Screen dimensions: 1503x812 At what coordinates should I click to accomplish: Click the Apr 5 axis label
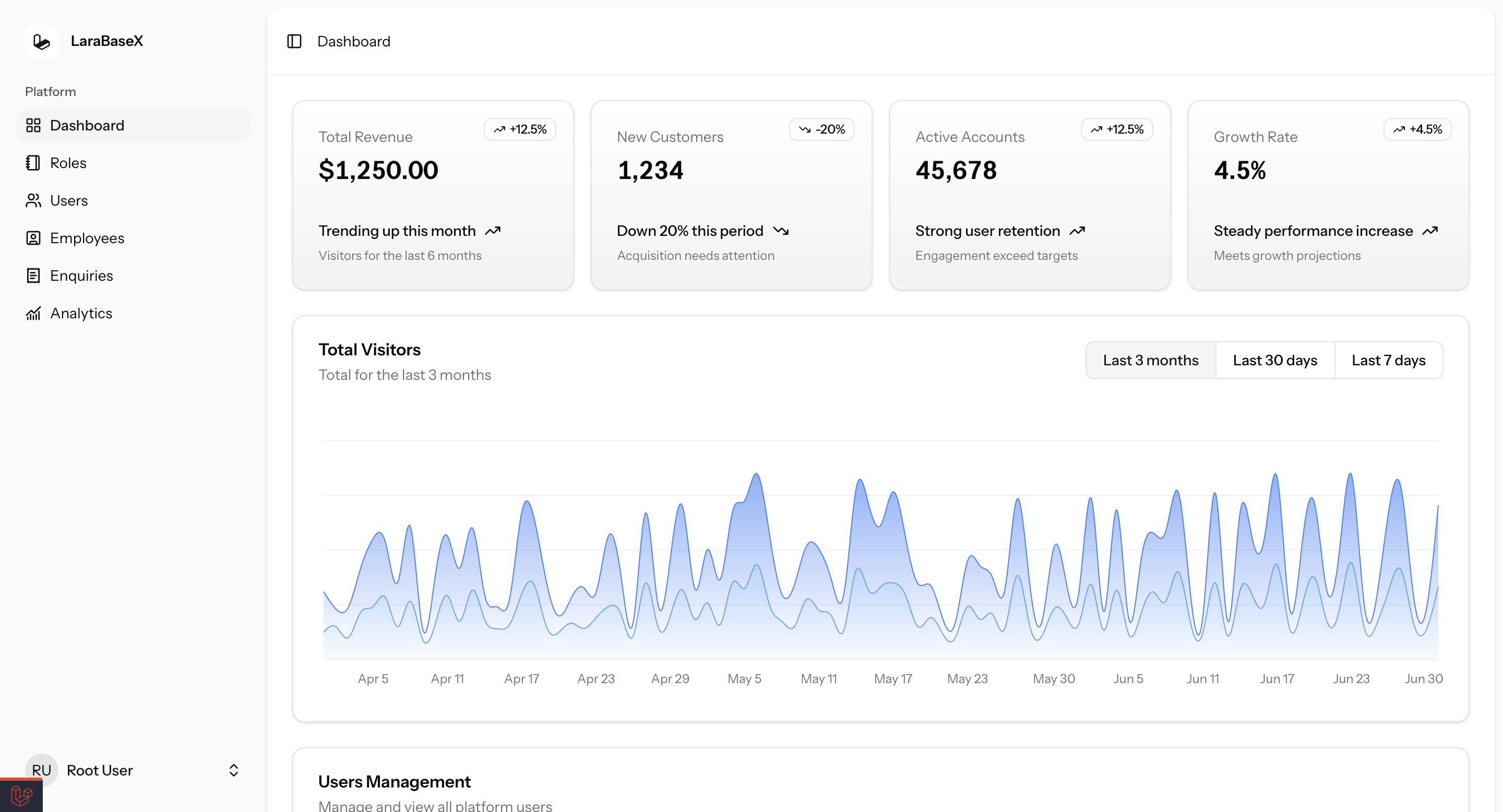[373, 678]
